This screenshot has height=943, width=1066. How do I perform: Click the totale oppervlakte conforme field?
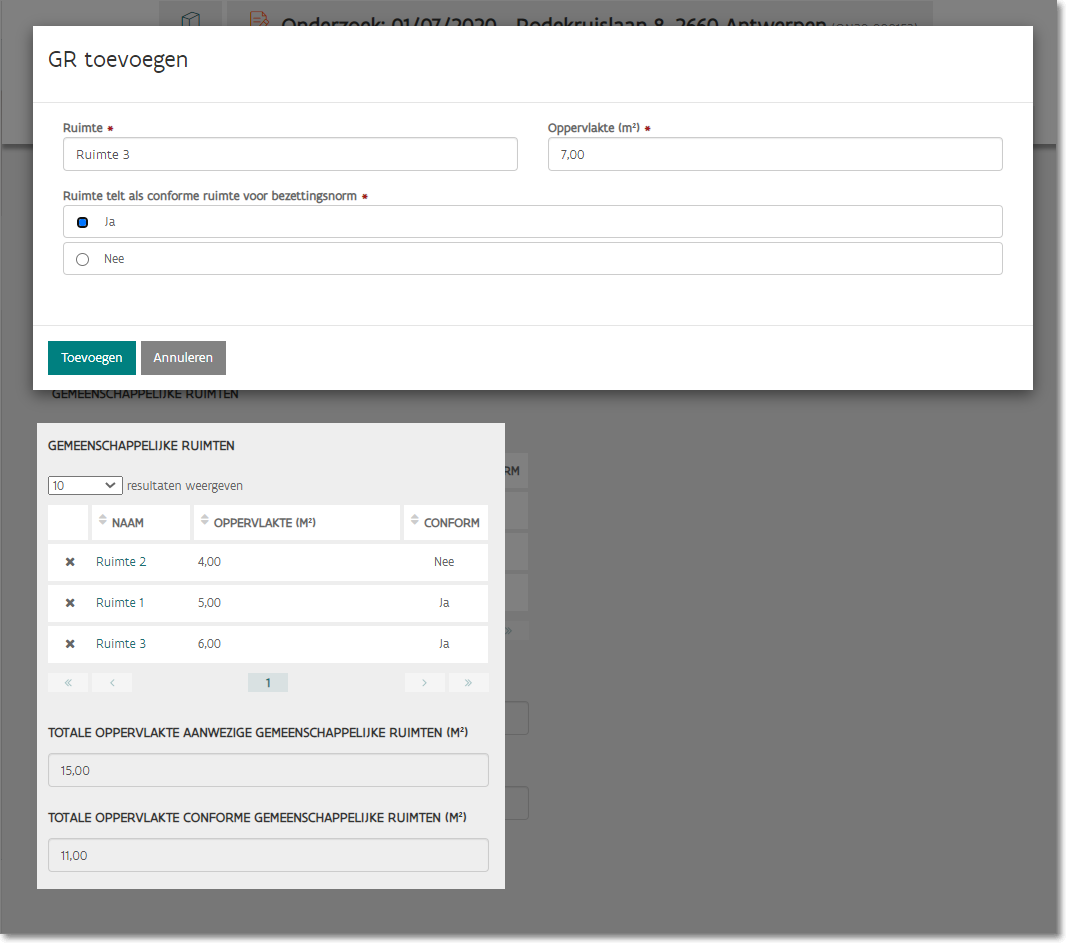[268, 855]
